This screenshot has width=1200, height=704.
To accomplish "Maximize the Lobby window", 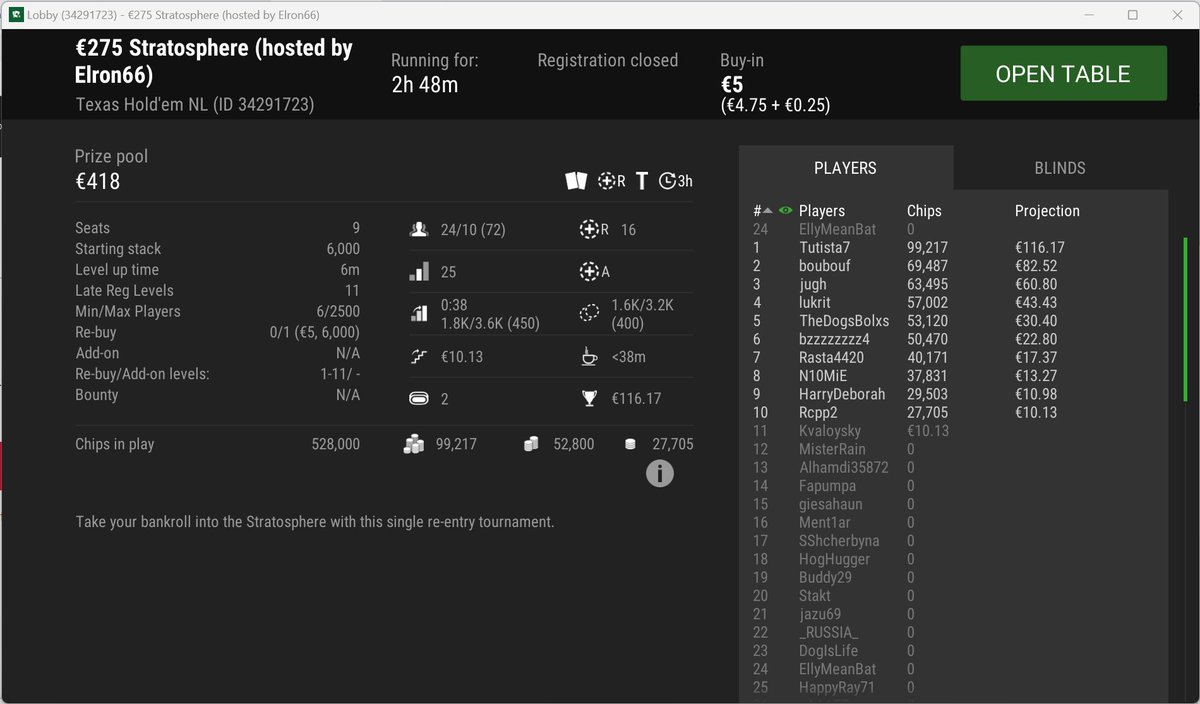I will pos(1133,15).
